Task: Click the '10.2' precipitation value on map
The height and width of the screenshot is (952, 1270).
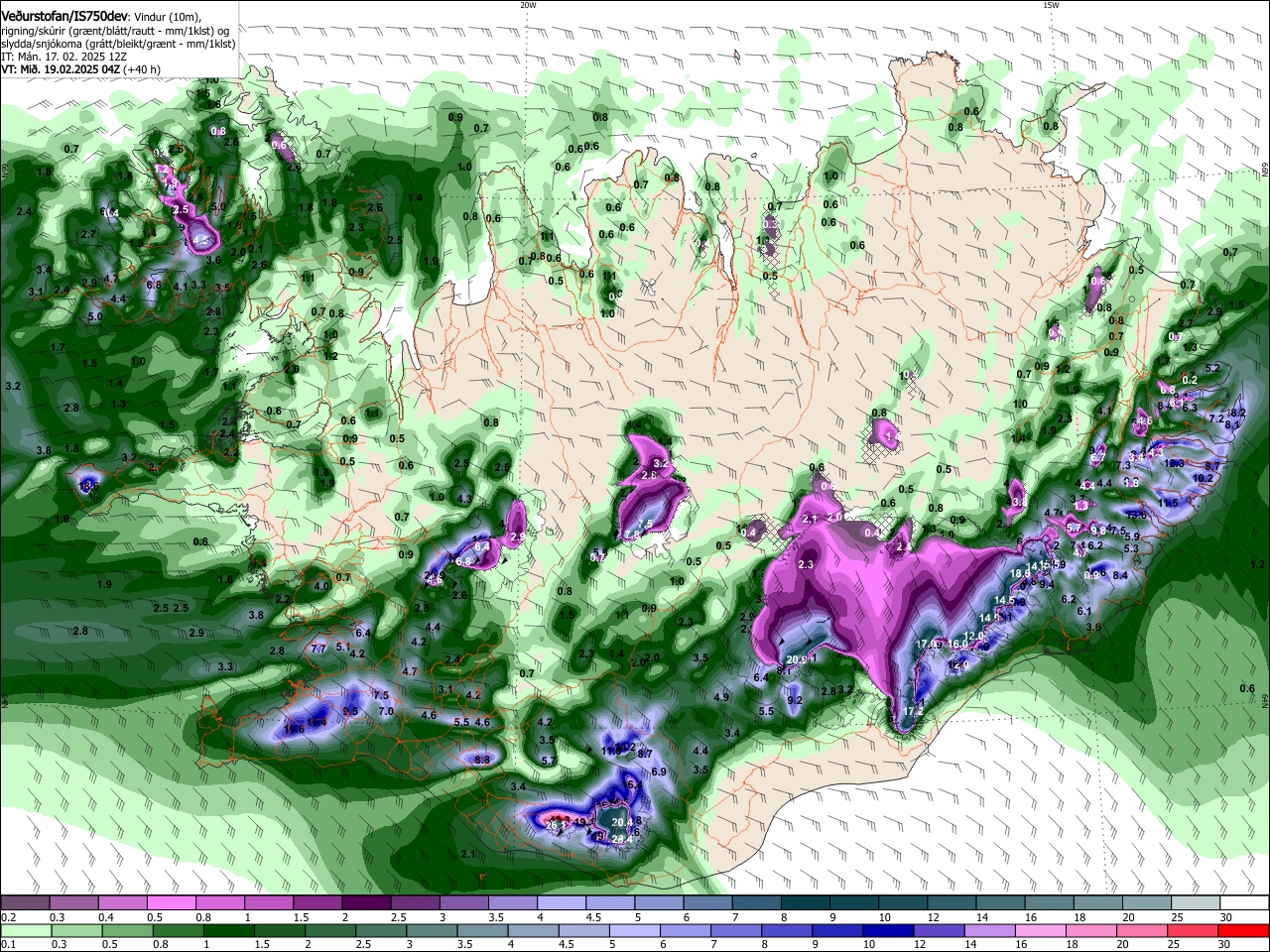Action: [1203, 478]
